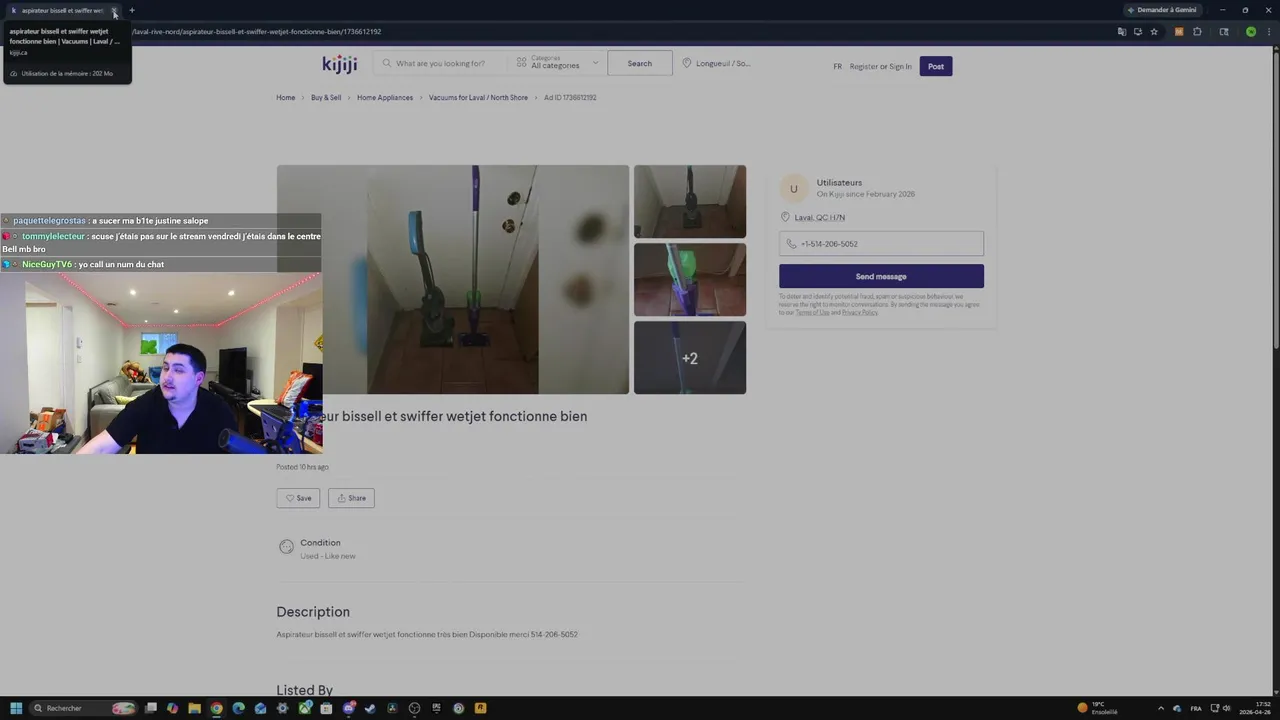Click the Post button
This screenshot has width=1280, height=720.
(x=936, y=67)
